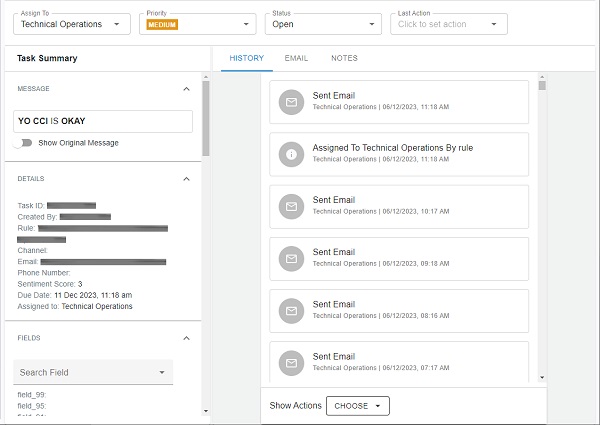Collapse the Fields section
The height and width of the screenshot is (425, 600).
[186, 338]
